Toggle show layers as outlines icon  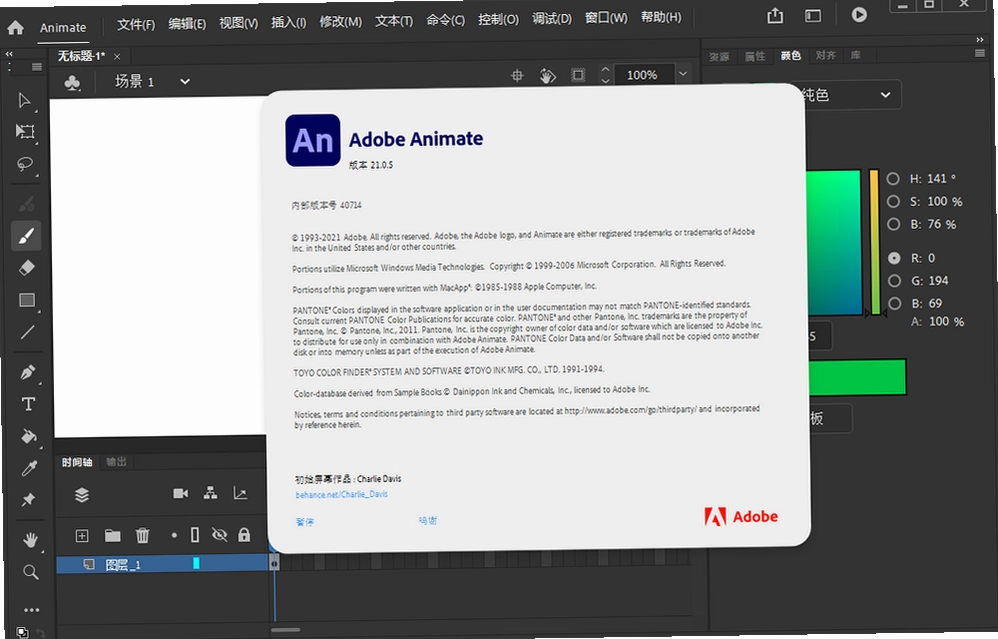coord(195,535)
